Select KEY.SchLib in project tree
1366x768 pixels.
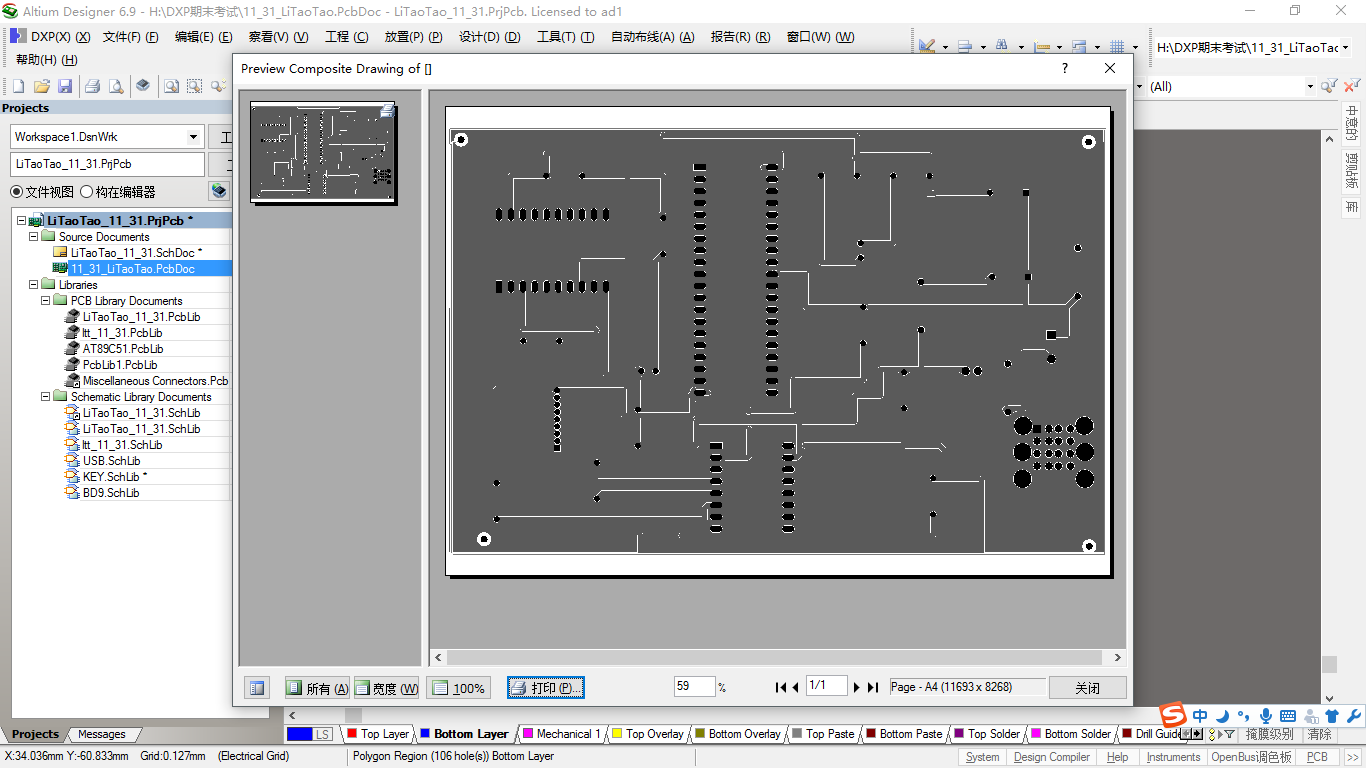pyautogui.click(x=112, y=477)
